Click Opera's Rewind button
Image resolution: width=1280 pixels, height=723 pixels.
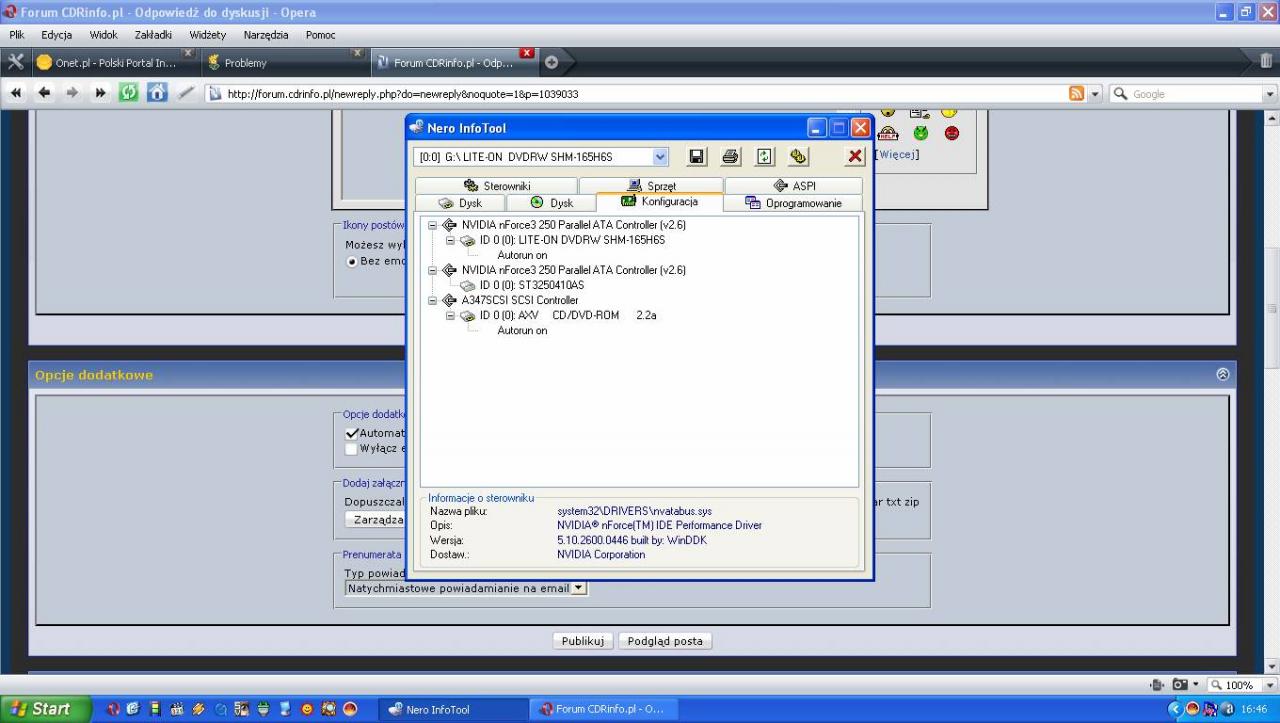click(18, 93)
